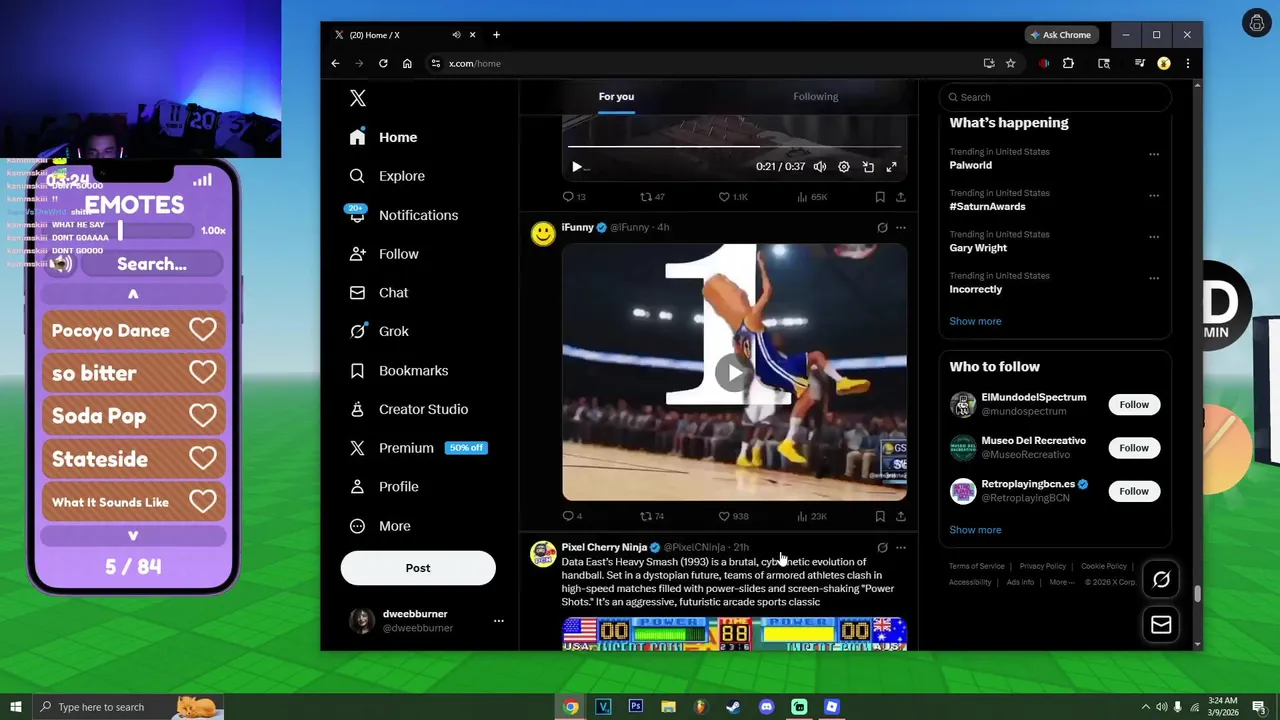Open options for #SaturnAwards trend
This screenshot has height=720, width=1280.
[x=1154, y=196]
